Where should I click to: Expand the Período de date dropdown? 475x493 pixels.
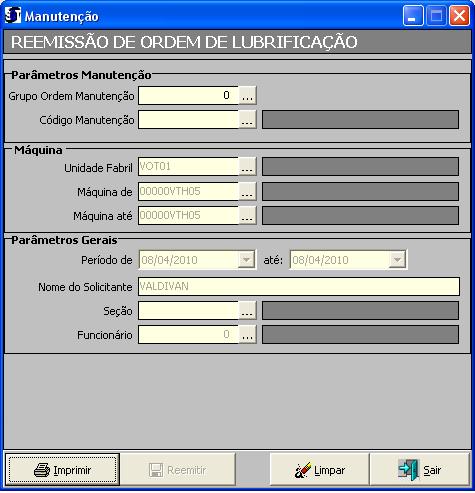click(247, 259)
